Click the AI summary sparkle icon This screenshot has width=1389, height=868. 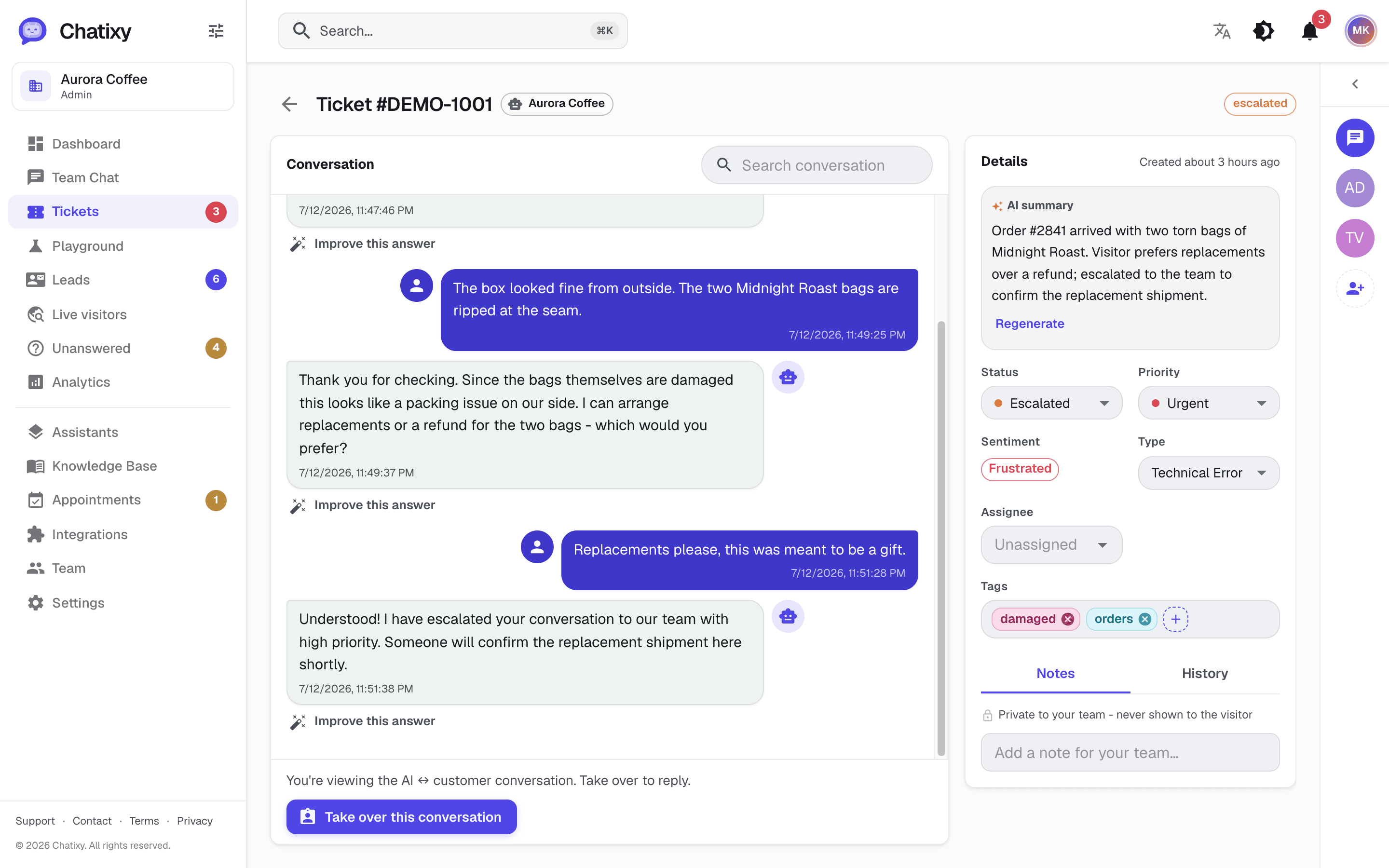click(997, 206)
